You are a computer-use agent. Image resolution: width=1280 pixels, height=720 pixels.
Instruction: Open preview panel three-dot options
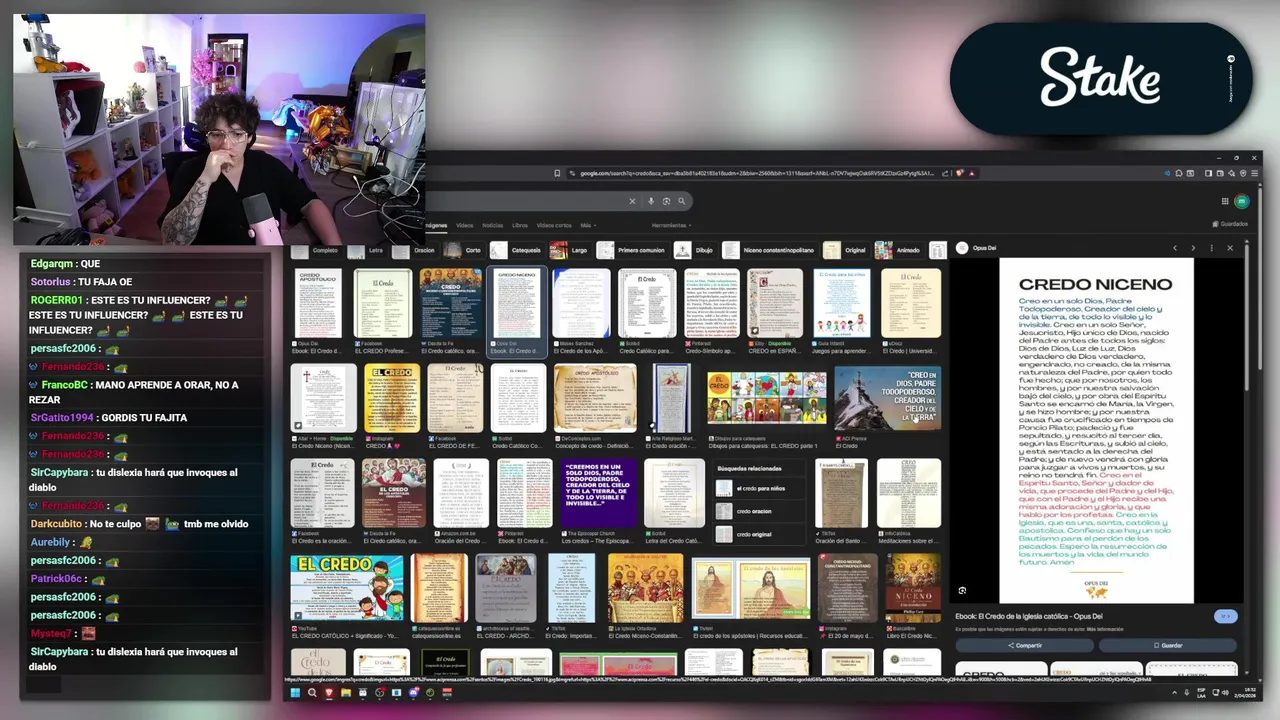point(1211,248)
